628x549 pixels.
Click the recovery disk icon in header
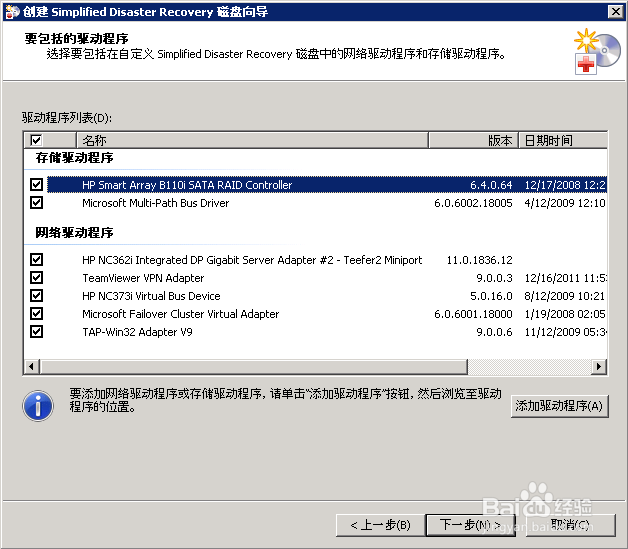(x=597, y=51)
